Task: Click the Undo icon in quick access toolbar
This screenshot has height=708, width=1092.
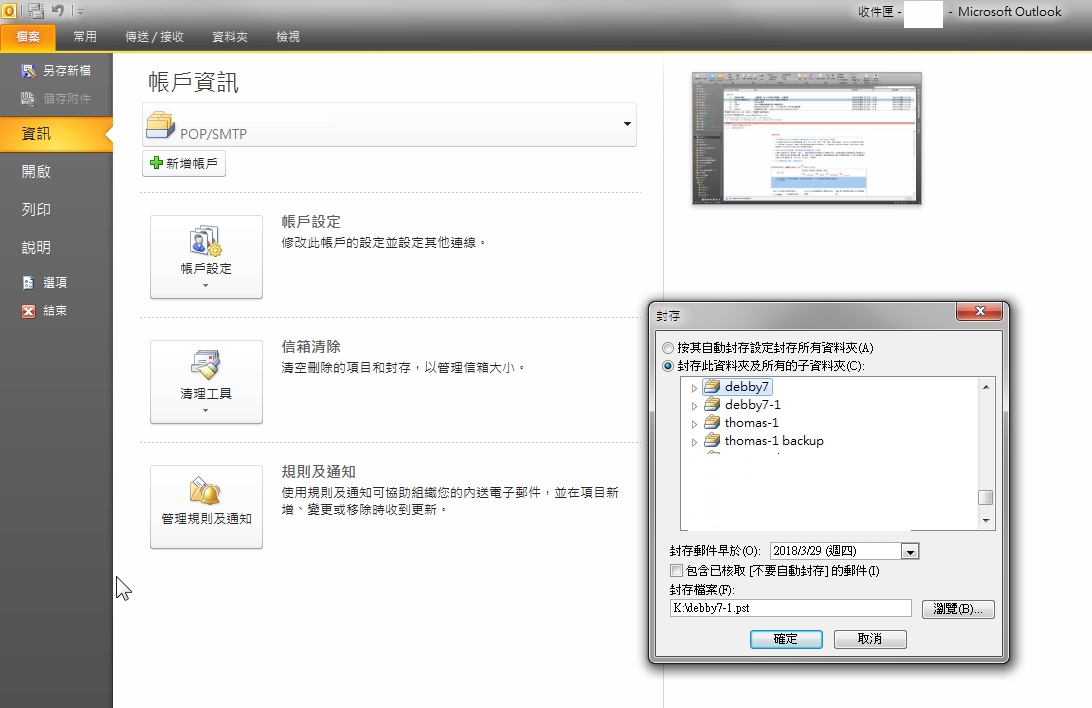Action: pyautogui.click(x=56, y=10)
